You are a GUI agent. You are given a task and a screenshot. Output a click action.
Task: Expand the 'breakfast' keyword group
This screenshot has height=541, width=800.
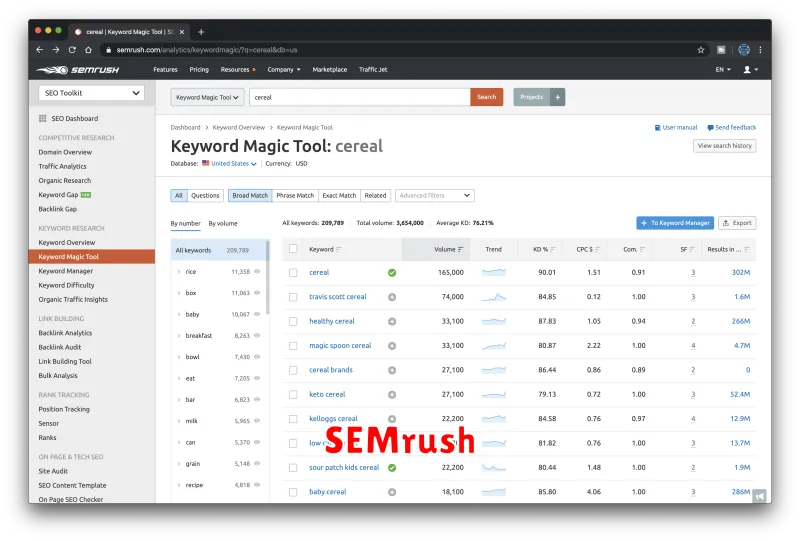[x=178, y=336]
